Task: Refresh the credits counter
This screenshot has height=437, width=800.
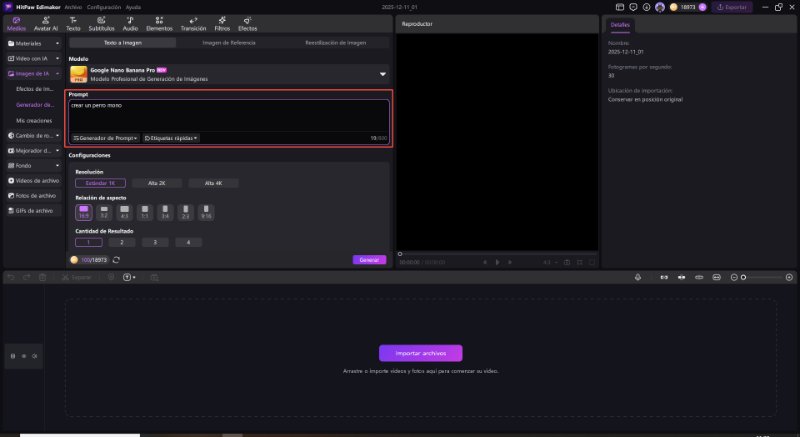Action: (x=116, y=260)
